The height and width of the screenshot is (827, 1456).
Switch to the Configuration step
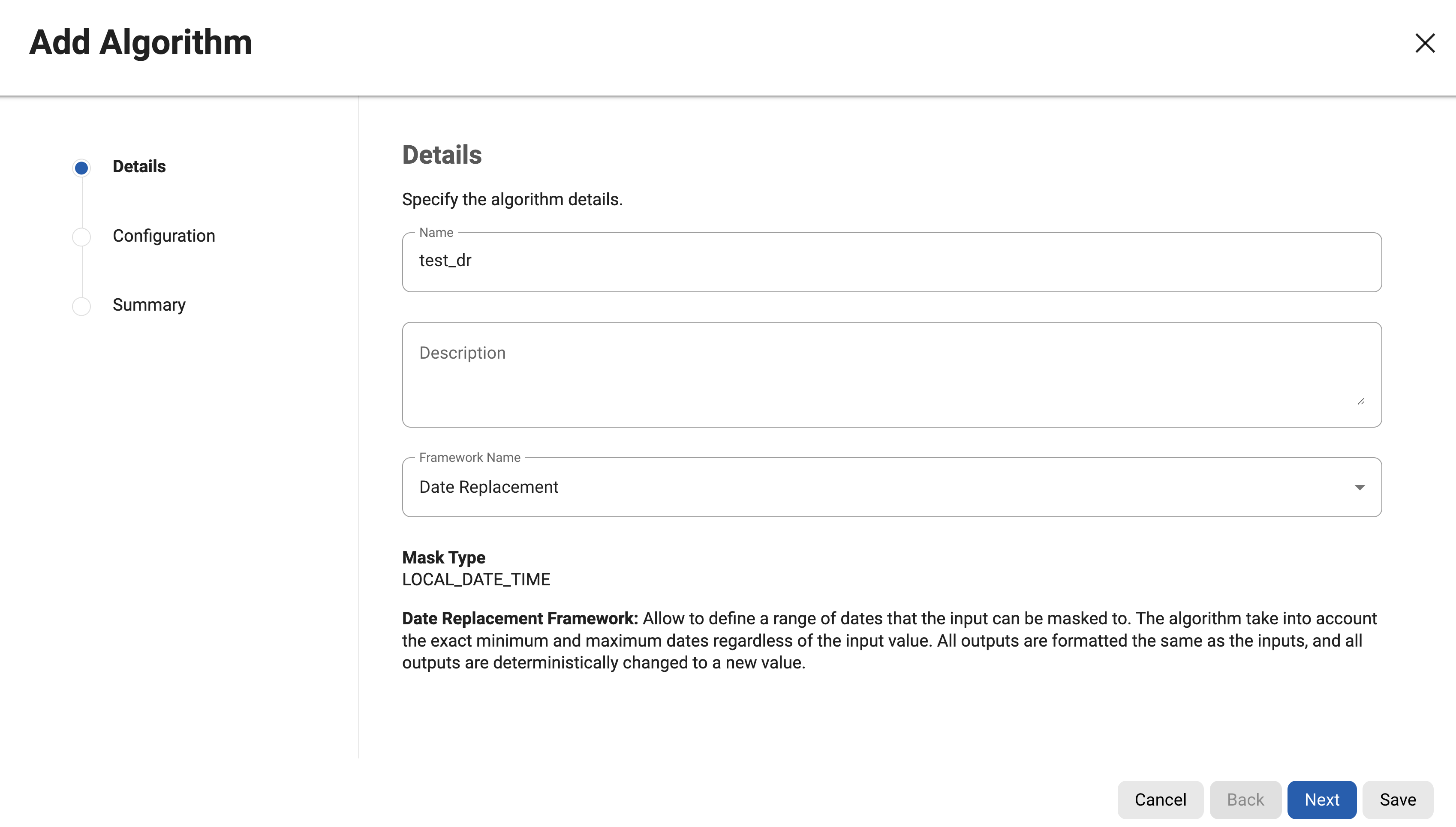[164, 236]
